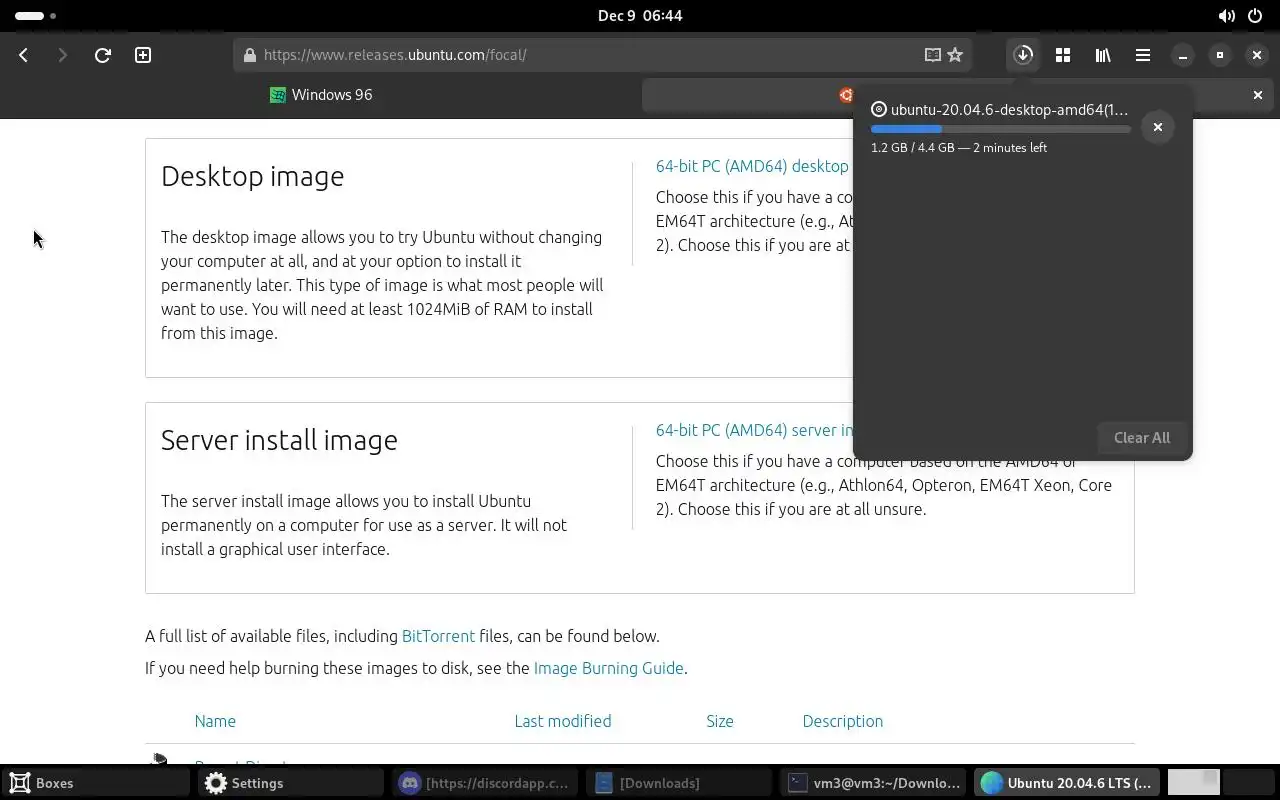This screenshot has width=1280, height=800.
Task: Switch to the Discord taskbar window
Action: coord(485,783)
